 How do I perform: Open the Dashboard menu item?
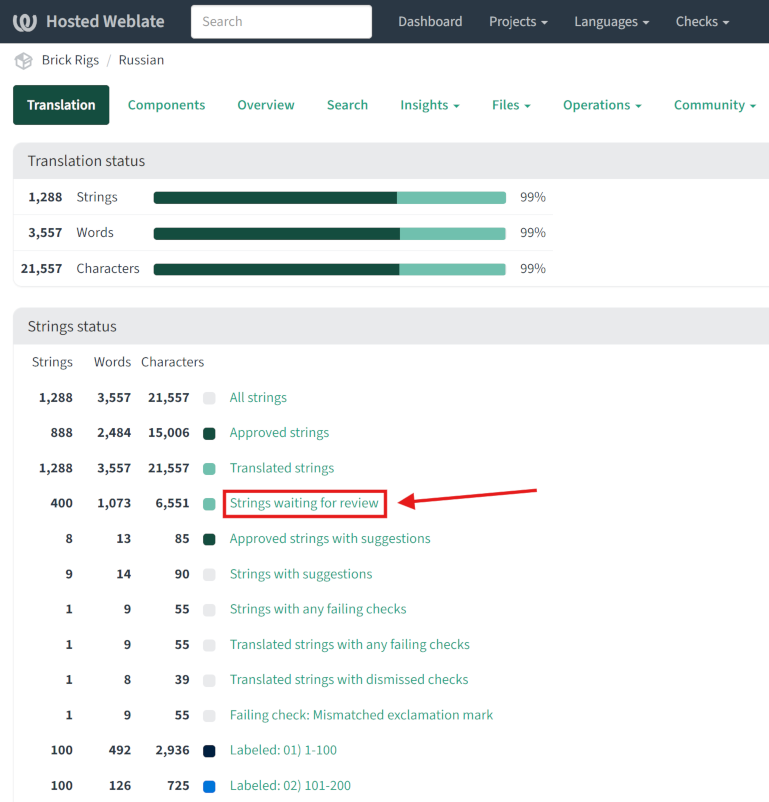tap(430, 21)
